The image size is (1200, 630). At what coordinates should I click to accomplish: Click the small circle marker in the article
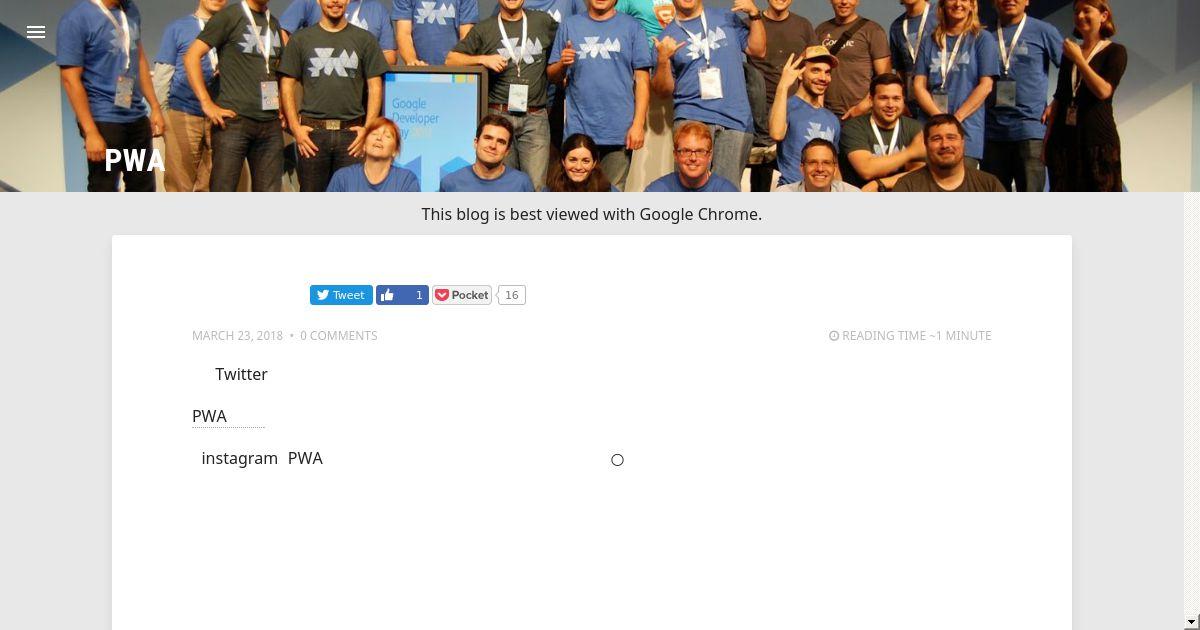coord(617,460)
